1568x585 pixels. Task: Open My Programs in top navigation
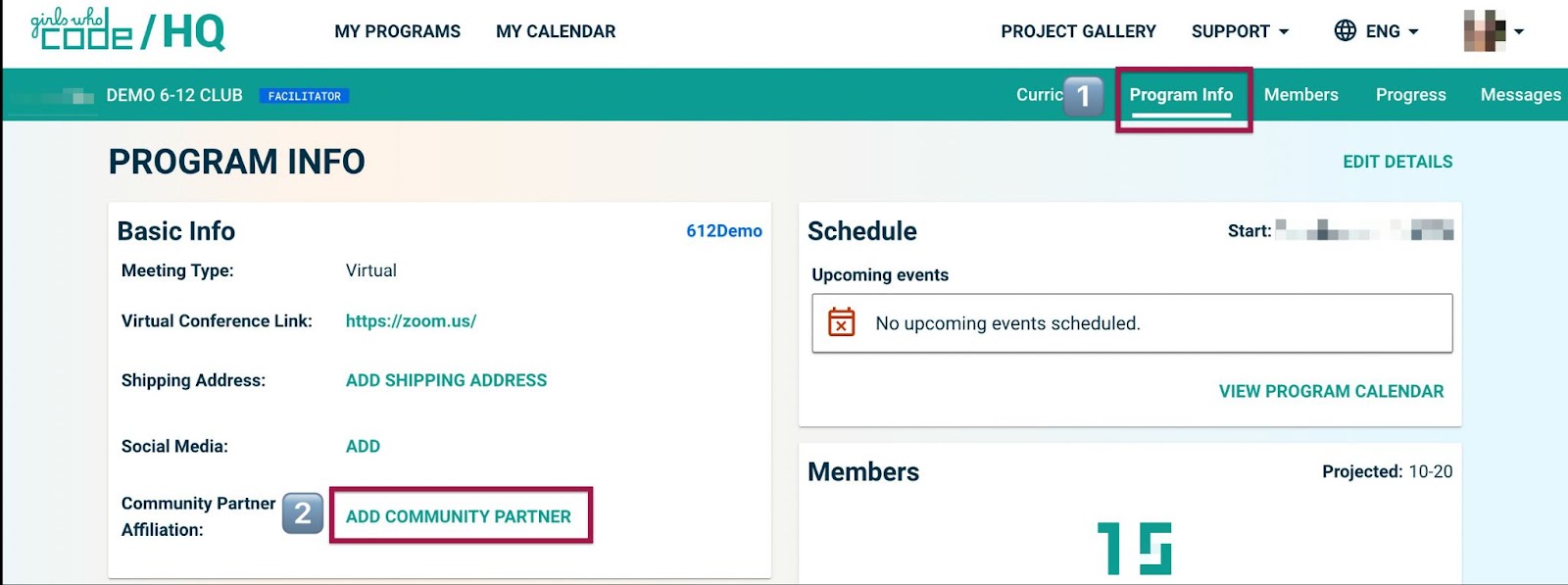(397, 31)
